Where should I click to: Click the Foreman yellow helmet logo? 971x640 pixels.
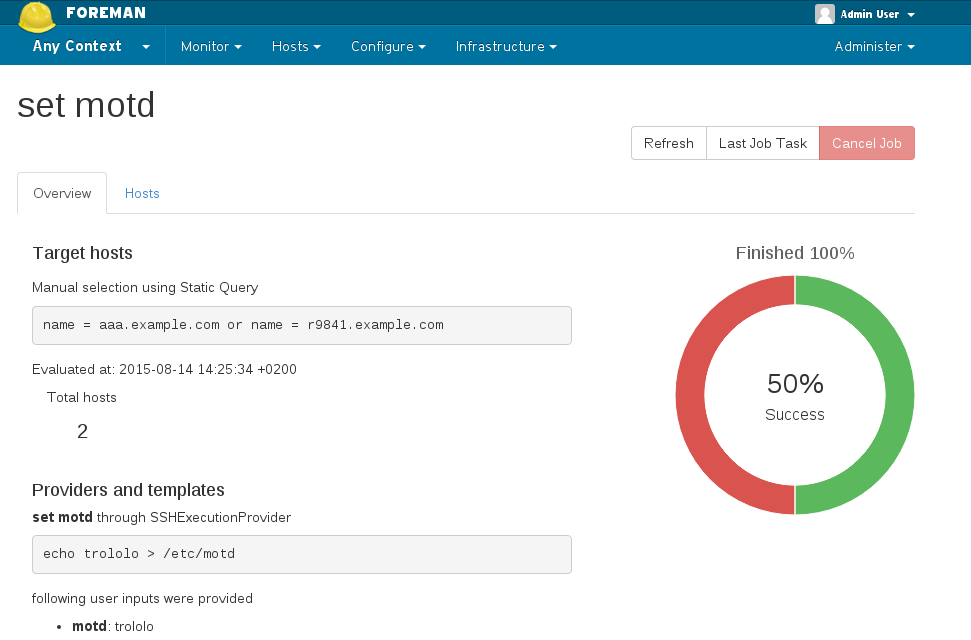pyautogui.click(x=37, y=16)
